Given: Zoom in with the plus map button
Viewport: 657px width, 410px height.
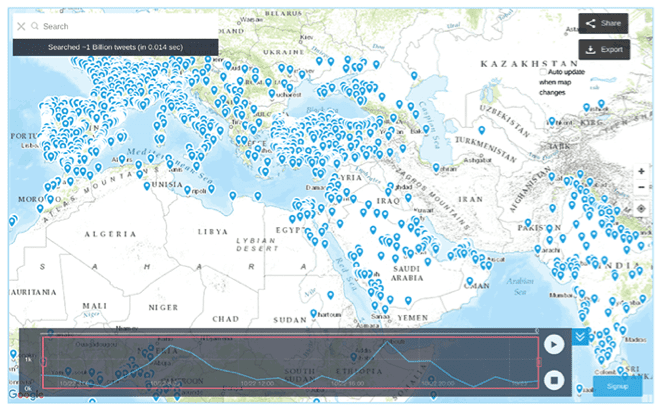Looking at the screenshot, I should (x=641, y=171).
